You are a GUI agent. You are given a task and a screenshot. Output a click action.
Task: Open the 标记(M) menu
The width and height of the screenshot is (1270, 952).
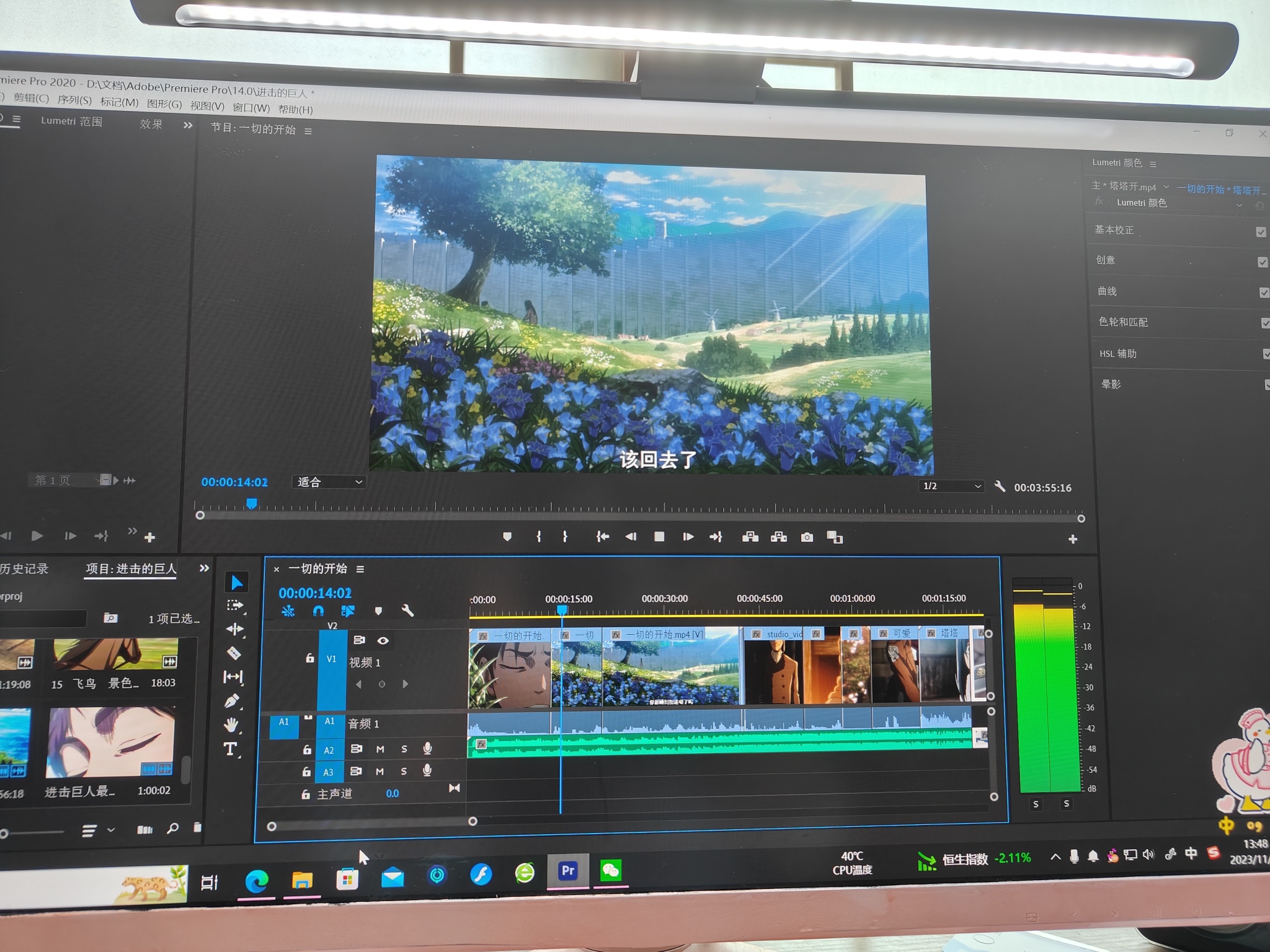[119, 102]
